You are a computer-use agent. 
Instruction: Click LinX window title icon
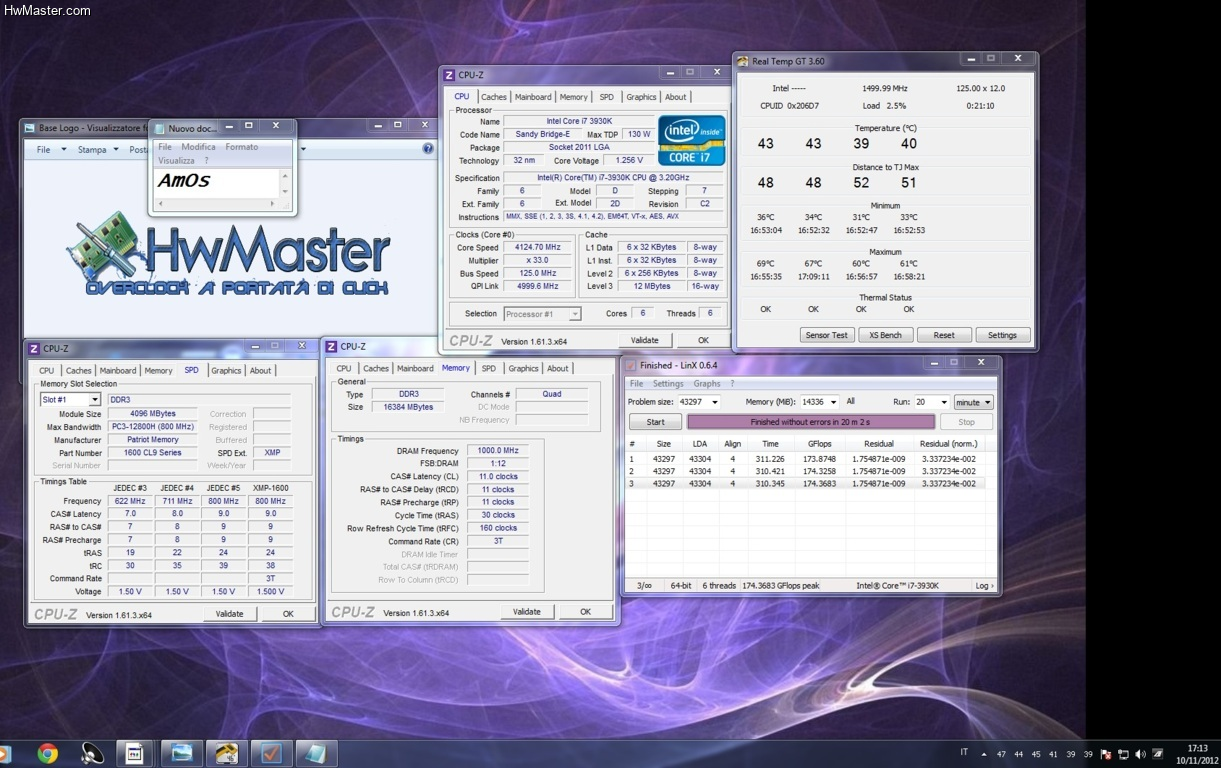click(x=631, y=365)
